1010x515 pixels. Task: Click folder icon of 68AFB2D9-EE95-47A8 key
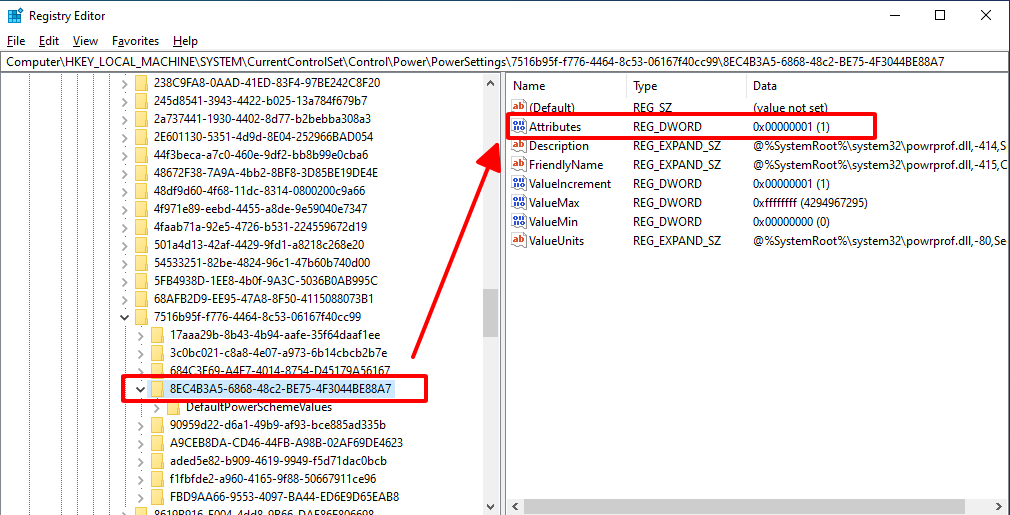(x=141, y=299)
